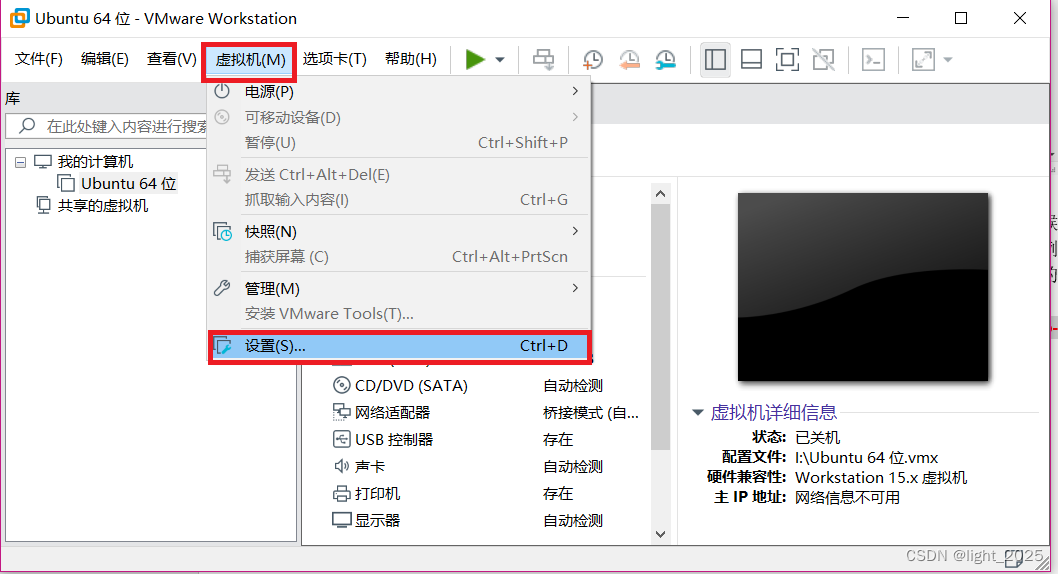Click the library search input field
Image resolution: width=1058 pixels, height=574 pixels.
[108, 126]
